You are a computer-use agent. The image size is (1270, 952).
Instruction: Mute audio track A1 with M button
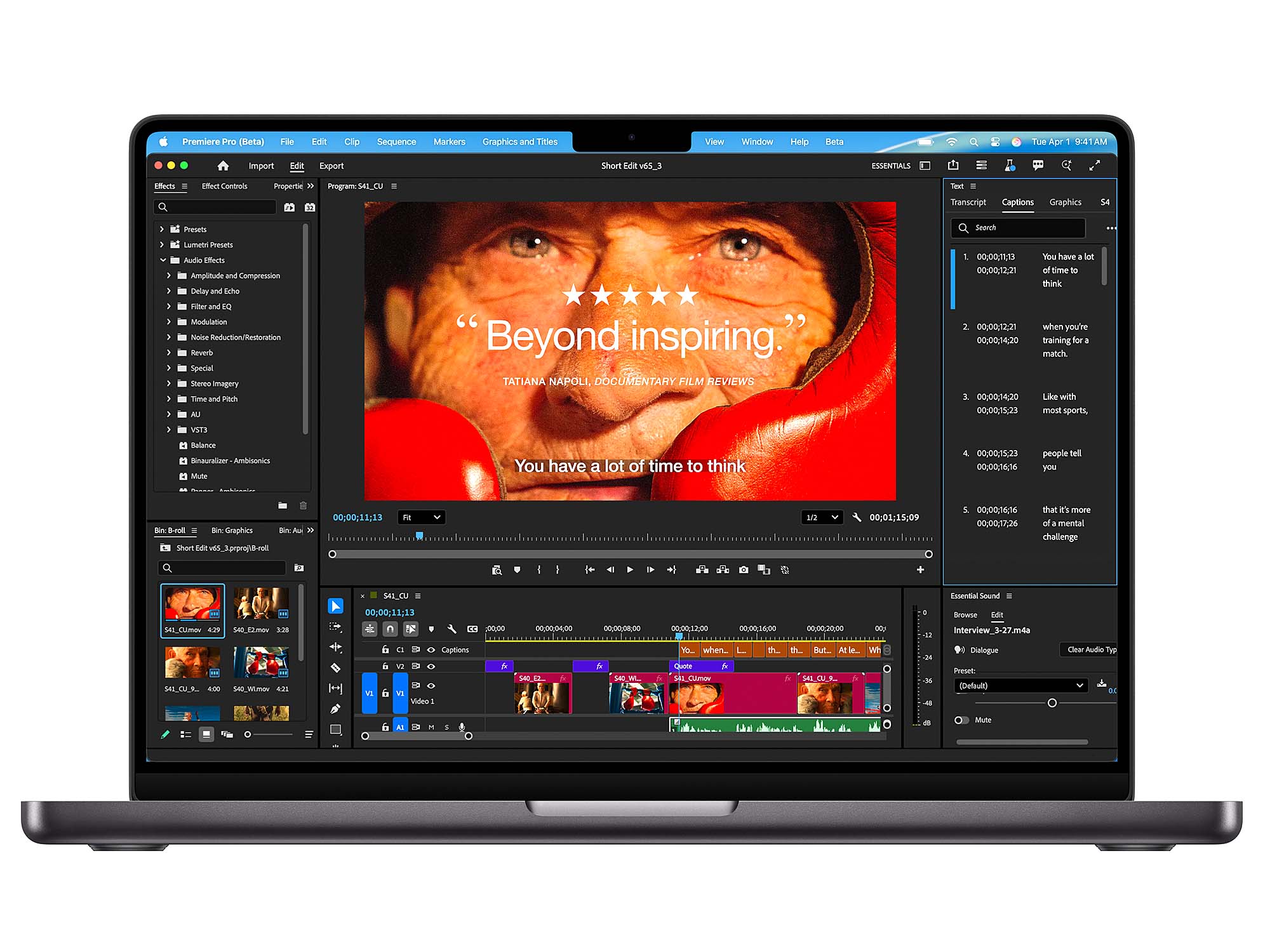pos(431,727)
